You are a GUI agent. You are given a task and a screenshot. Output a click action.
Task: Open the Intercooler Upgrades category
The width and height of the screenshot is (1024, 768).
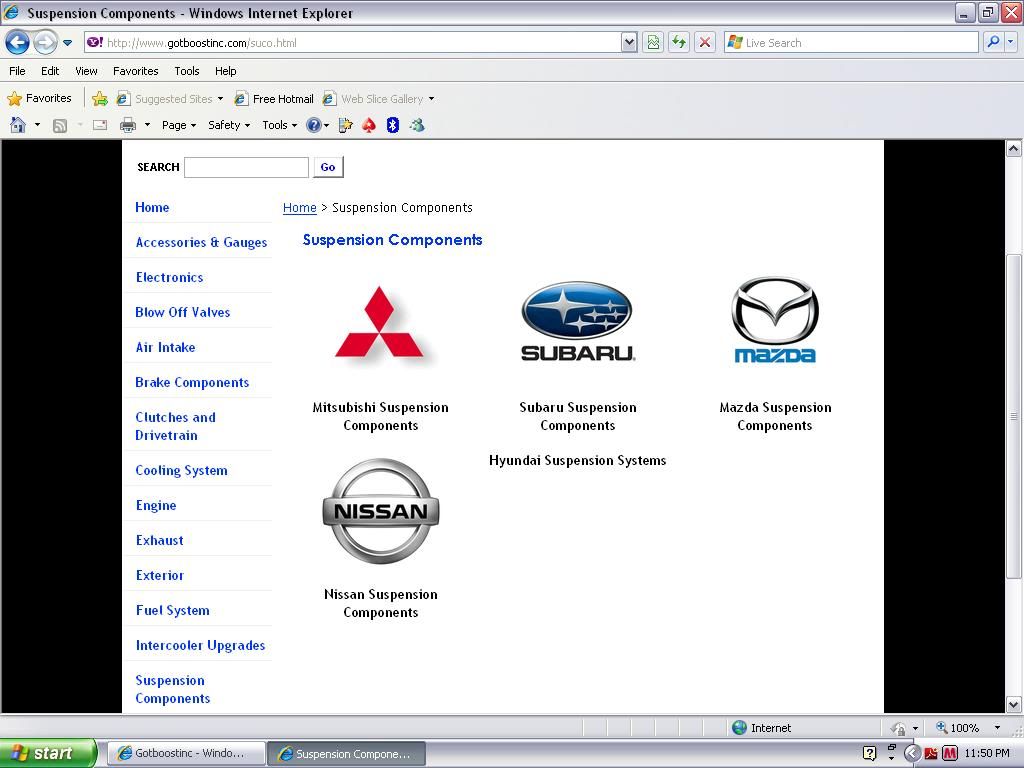pos(200,646)
